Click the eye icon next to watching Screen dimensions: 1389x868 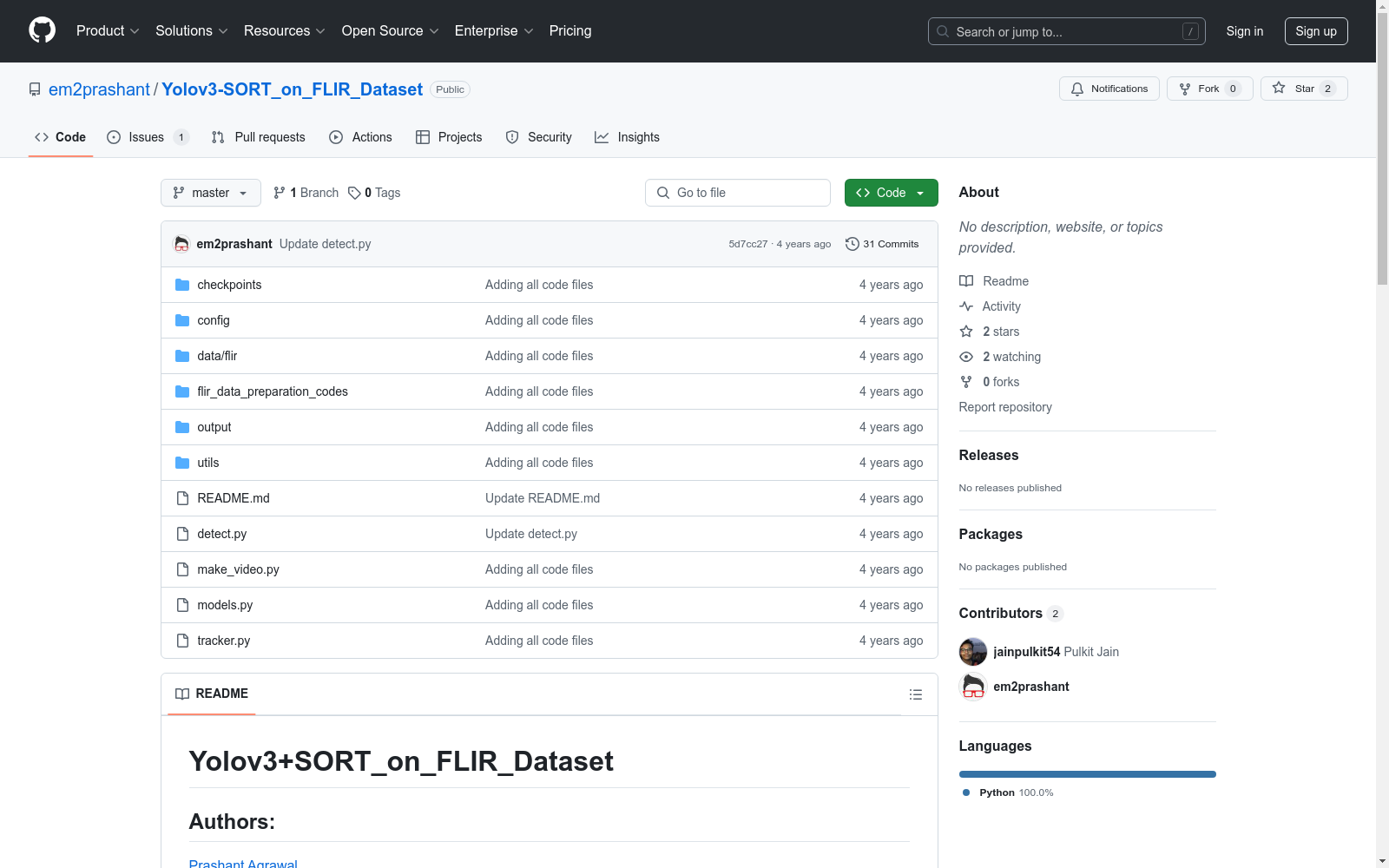point(966,357)
